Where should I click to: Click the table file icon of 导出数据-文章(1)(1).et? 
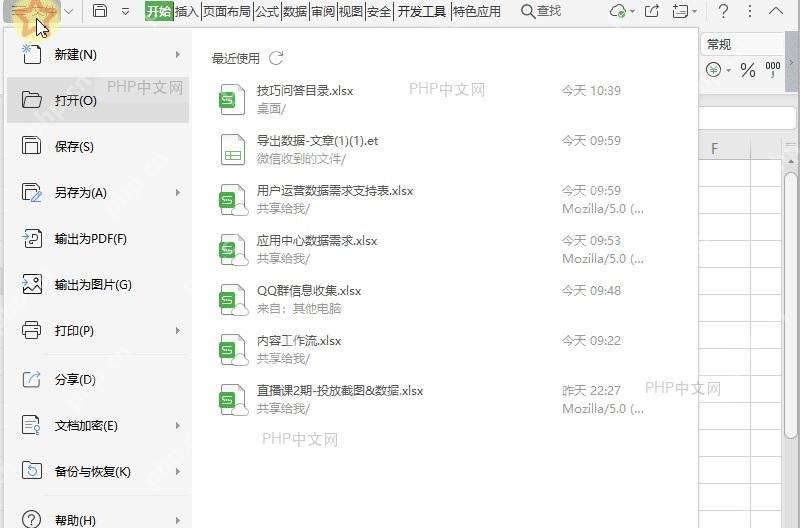coord(233,149)
